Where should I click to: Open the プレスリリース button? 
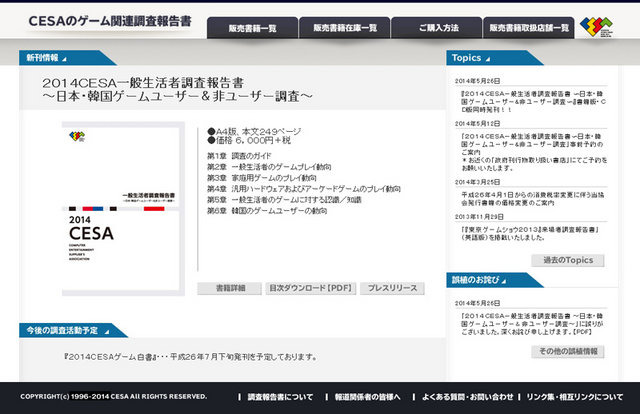pos(391,288)
